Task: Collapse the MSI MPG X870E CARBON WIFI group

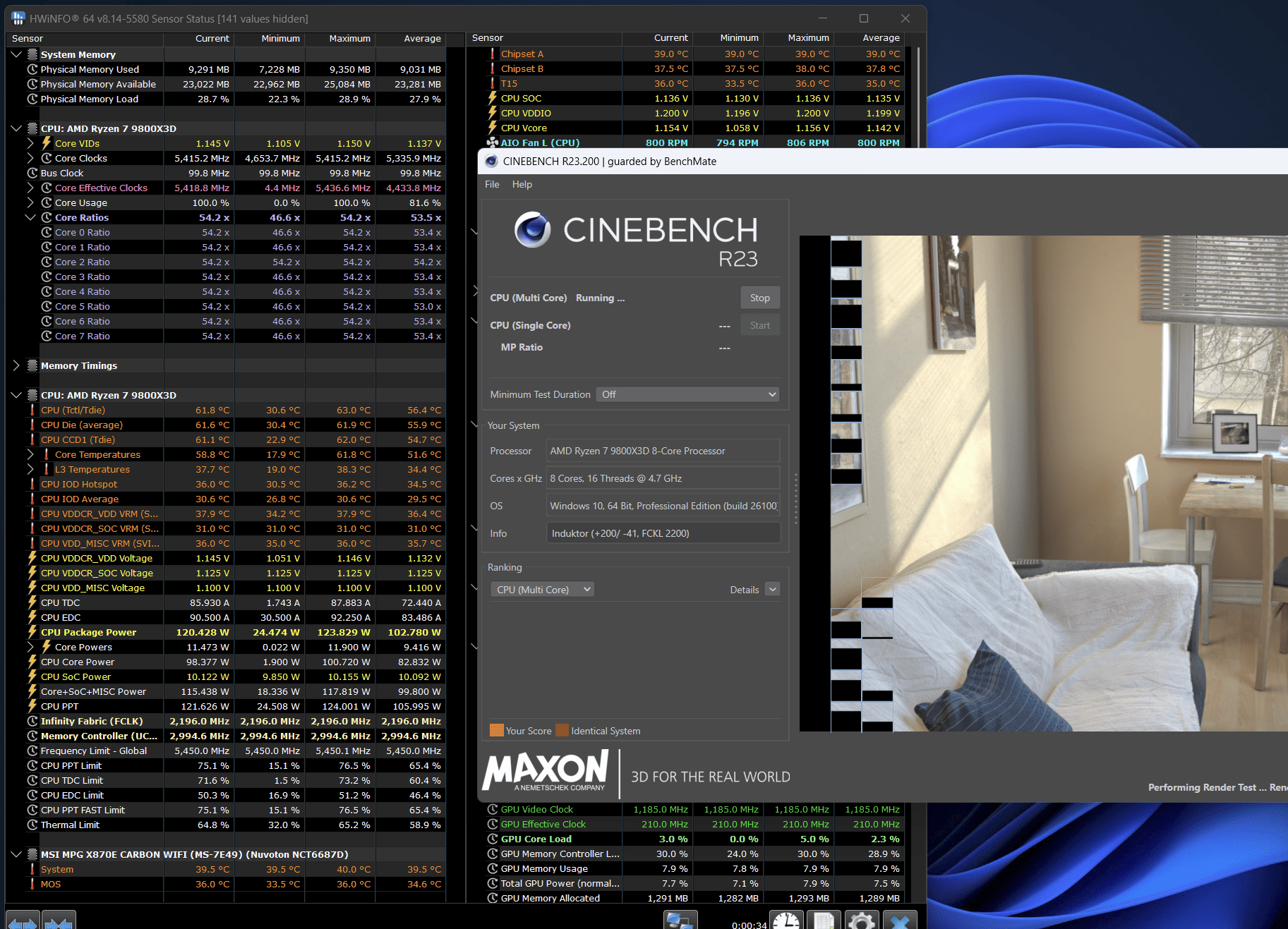Action: (16, 854)
